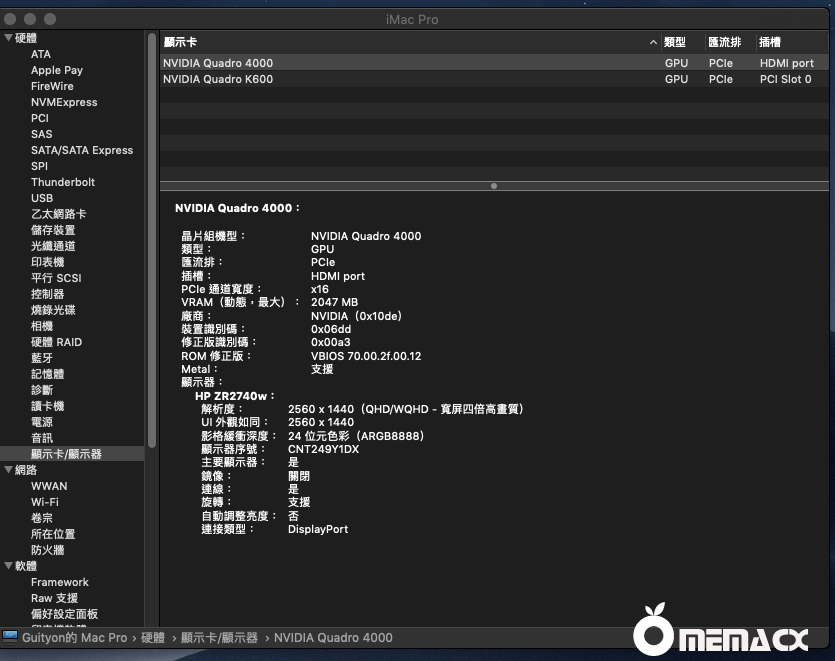Image resolution: width=835 pixels, height=661 pixels.
Task: Select the NVIDIA Quadro 4000 row
Action: (218, 63)
